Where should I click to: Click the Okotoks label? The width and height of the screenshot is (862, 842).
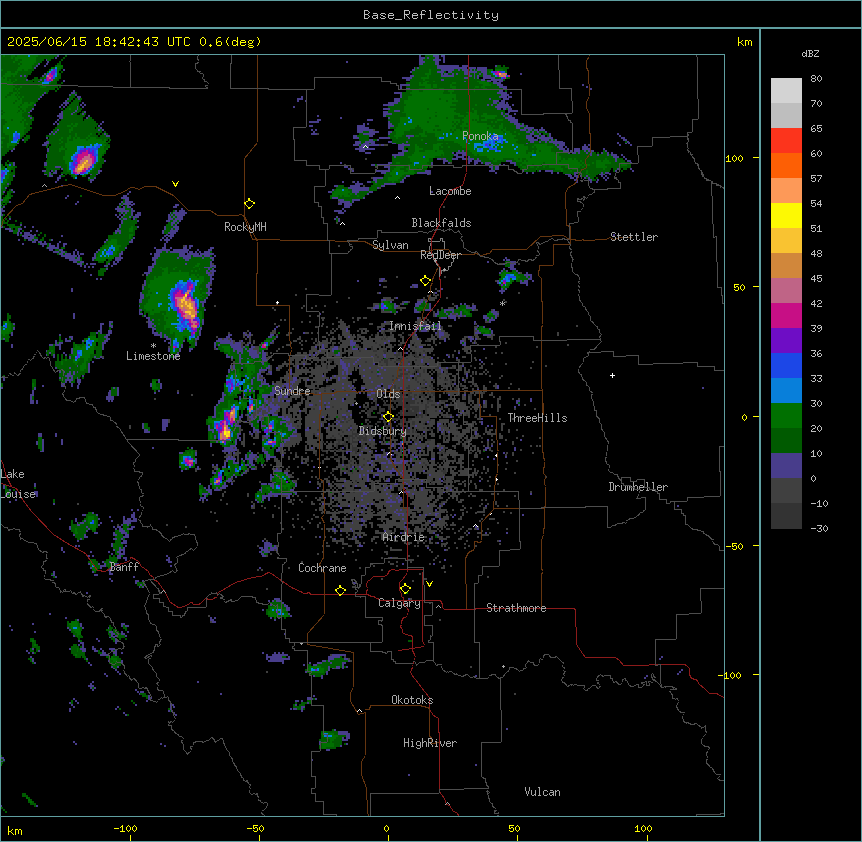[x=412, y=700]
